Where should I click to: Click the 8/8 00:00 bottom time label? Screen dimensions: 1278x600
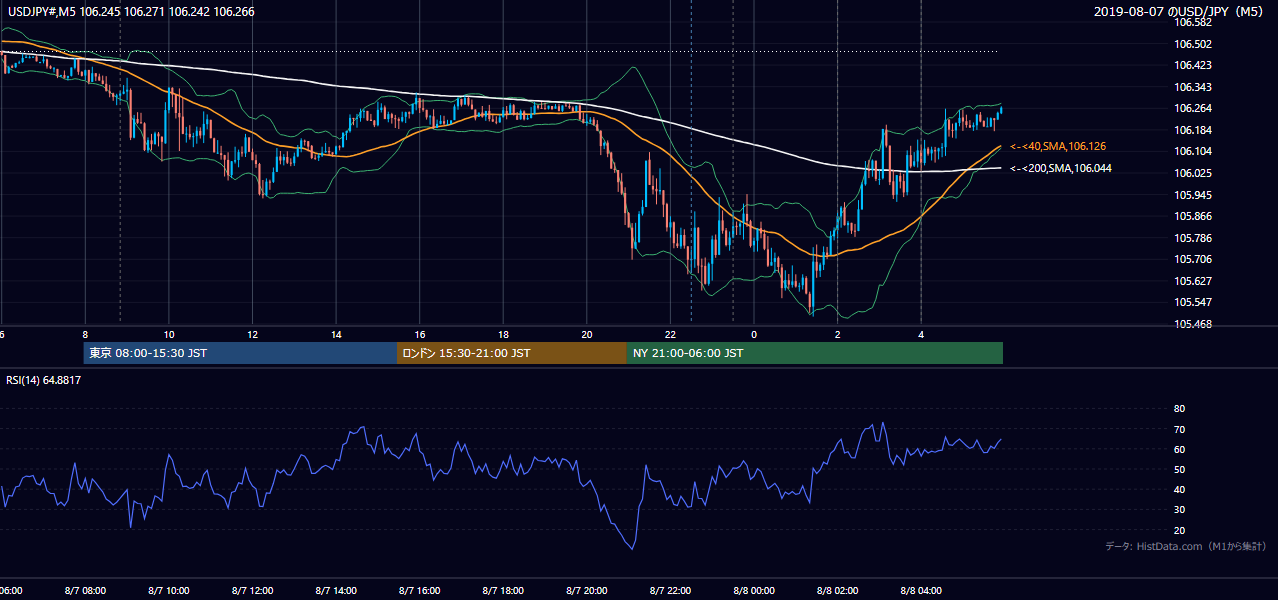[754, 591]
